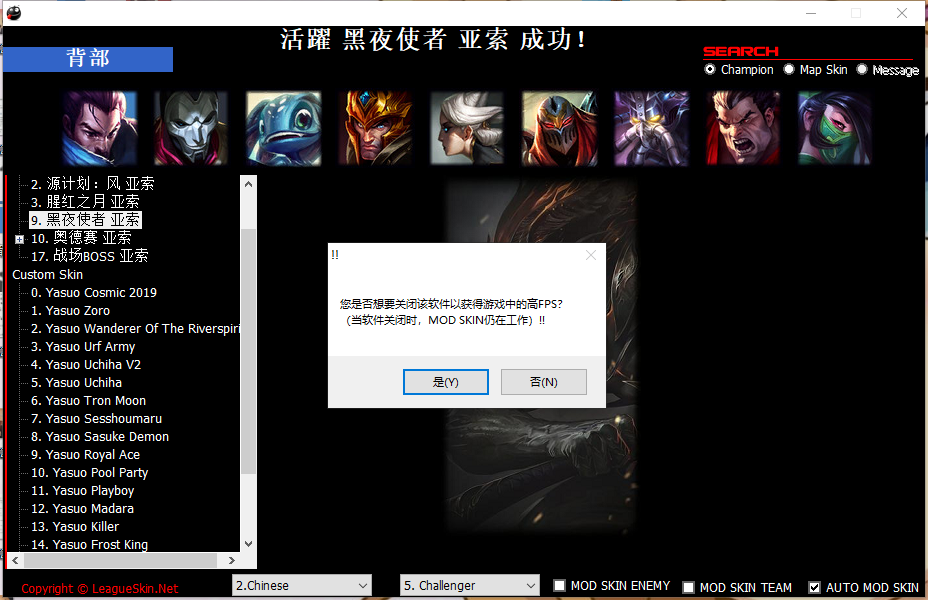Click the skin list scroll up arrow
This screenshot has height=600, width=928.
tap(249, 184)
